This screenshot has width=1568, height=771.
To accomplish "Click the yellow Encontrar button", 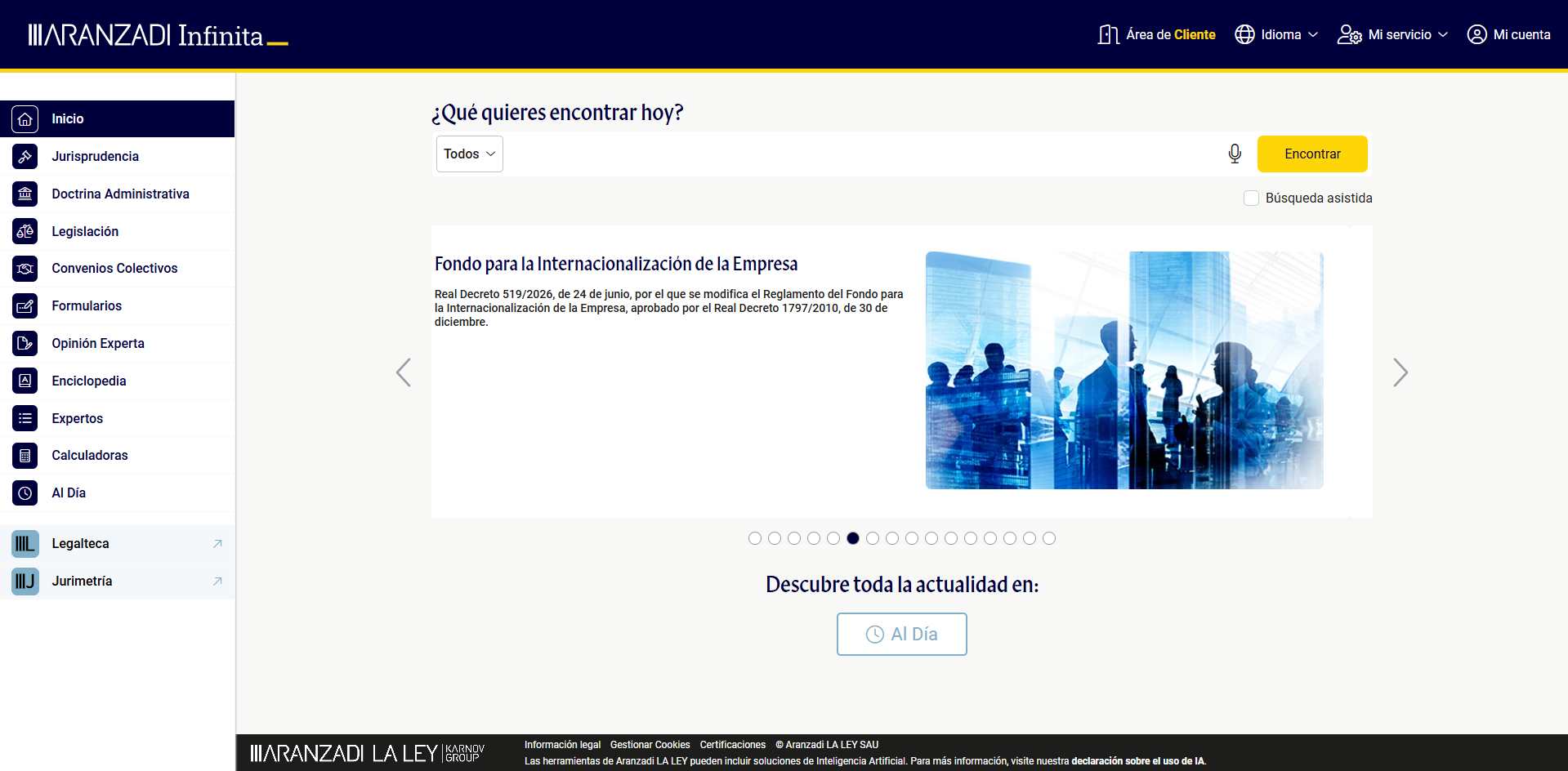I will [x=1312, y=154].
